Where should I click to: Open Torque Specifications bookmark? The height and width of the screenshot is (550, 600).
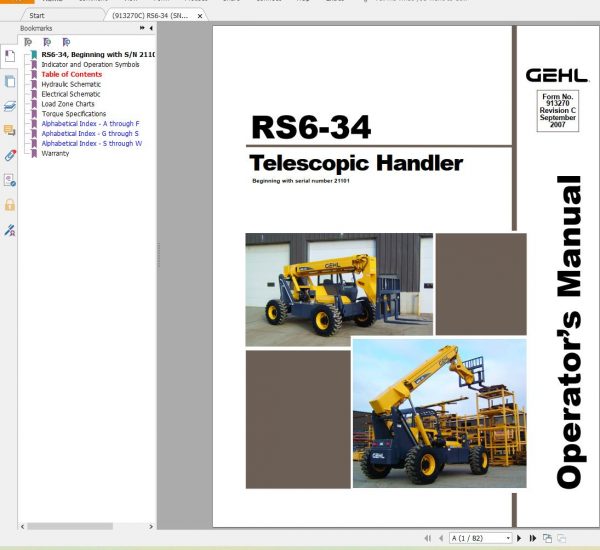coord(74,114)
